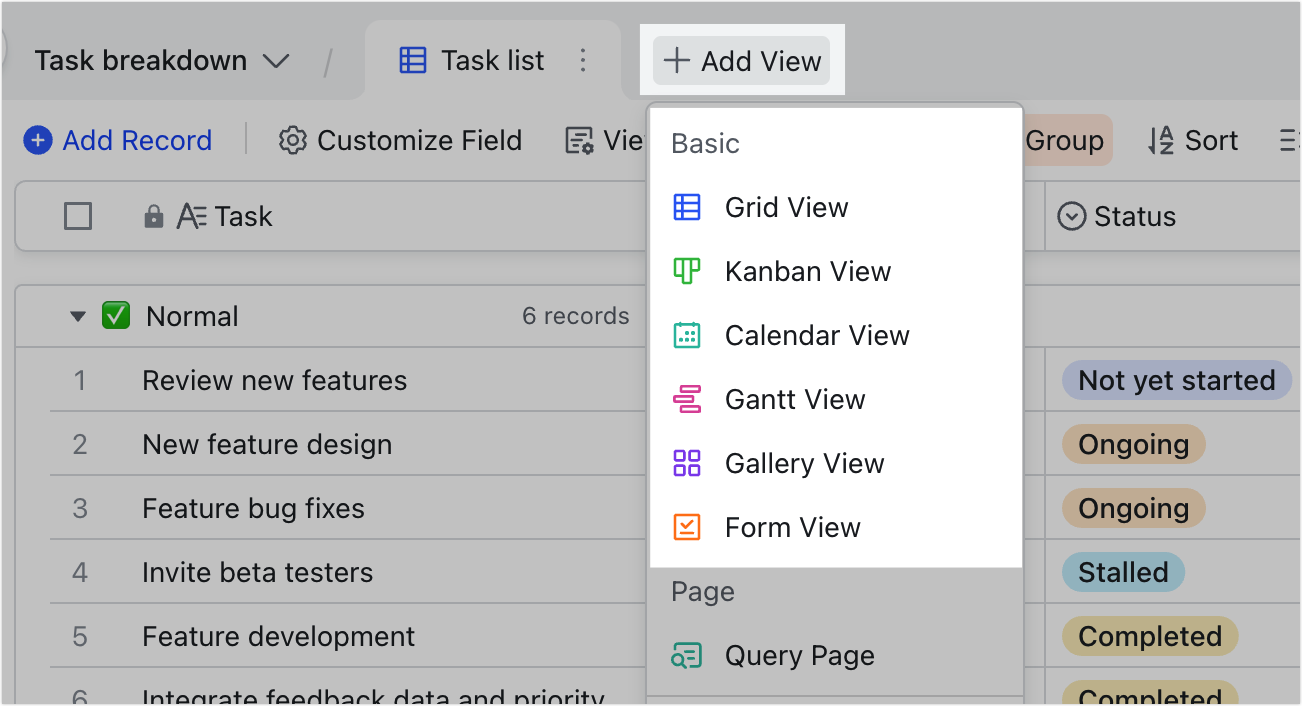Click the Status field type icon

1070,216
